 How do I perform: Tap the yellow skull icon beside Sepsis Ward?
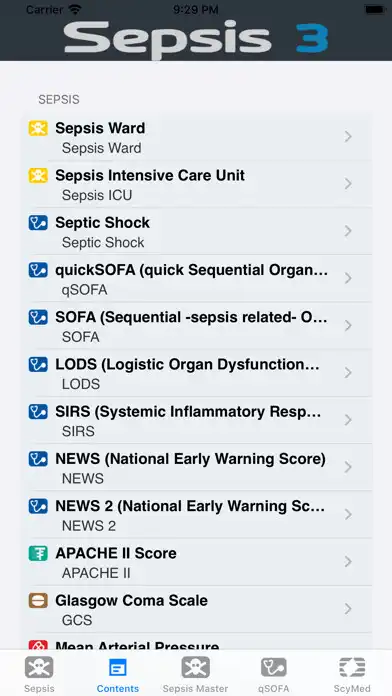[x=38, y=128]
